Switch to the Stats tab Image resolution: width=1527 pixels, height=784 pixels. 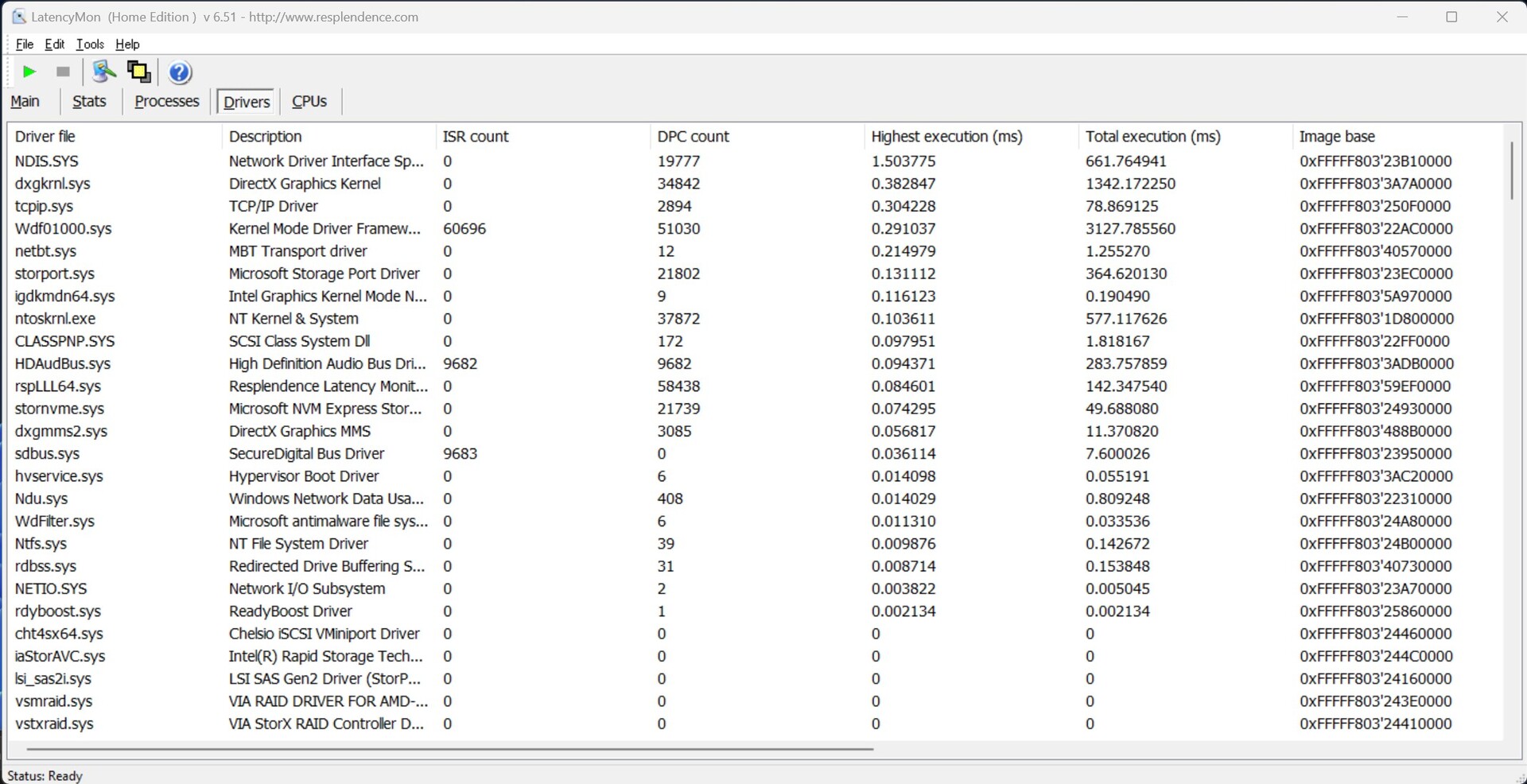pos(89,101)
